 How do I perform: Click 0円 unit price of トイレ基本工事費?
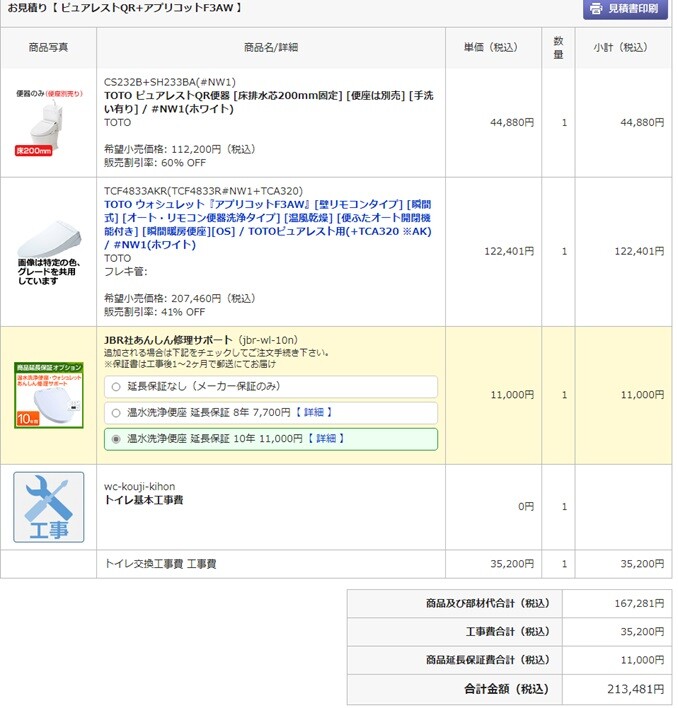(526, 507)
